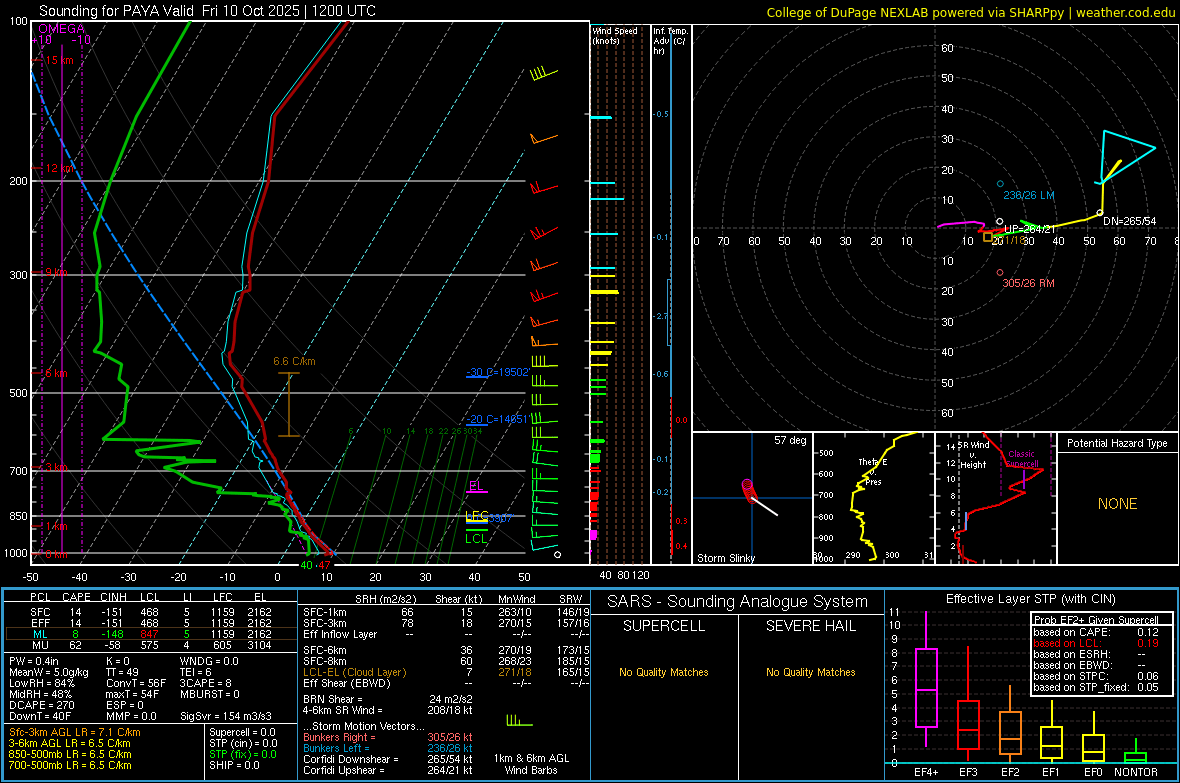Click the blue left-mover circle on hodograph

pos(1000,184)
